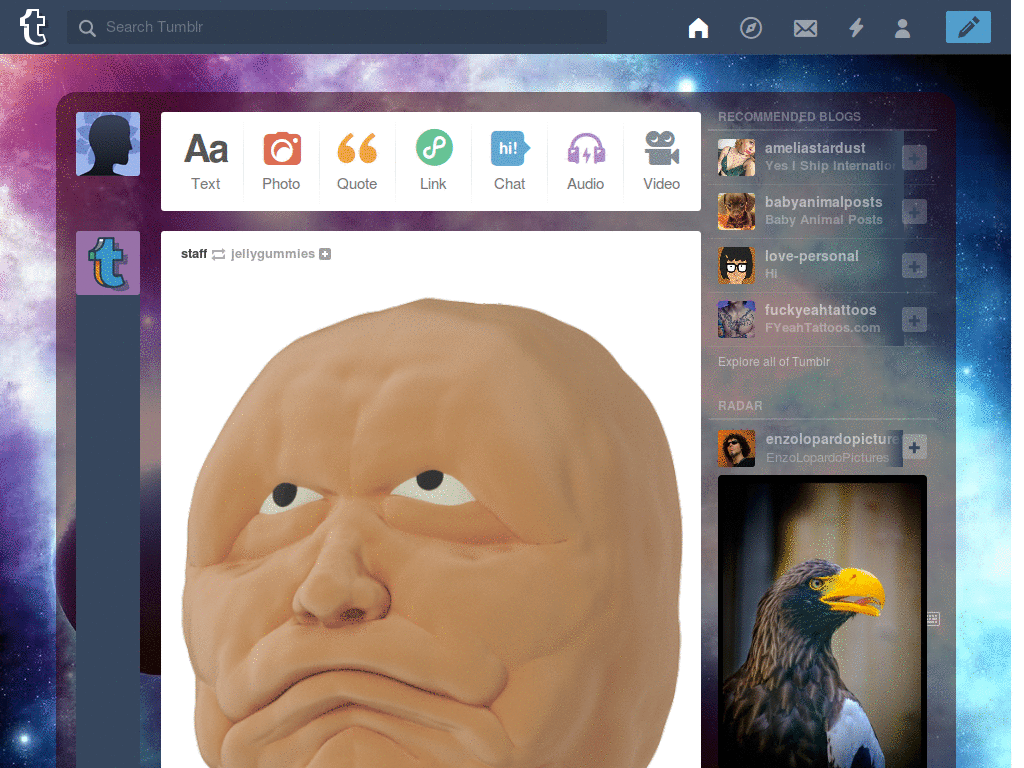This screenshot has width=1024, height=768.
Task: Open ameliastardust blog
Action: (x=815, y=148)
